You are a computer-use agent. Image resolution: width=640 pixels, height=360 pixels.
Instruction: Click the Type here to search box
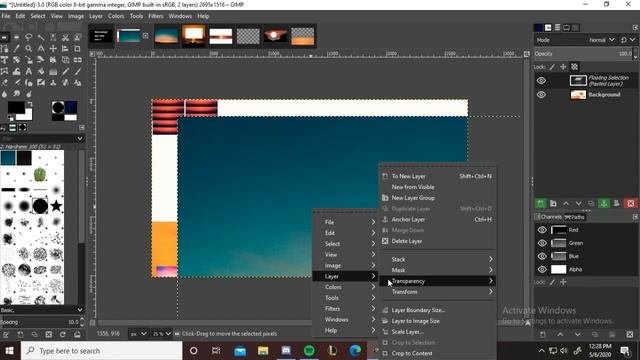tap(101, 351)
